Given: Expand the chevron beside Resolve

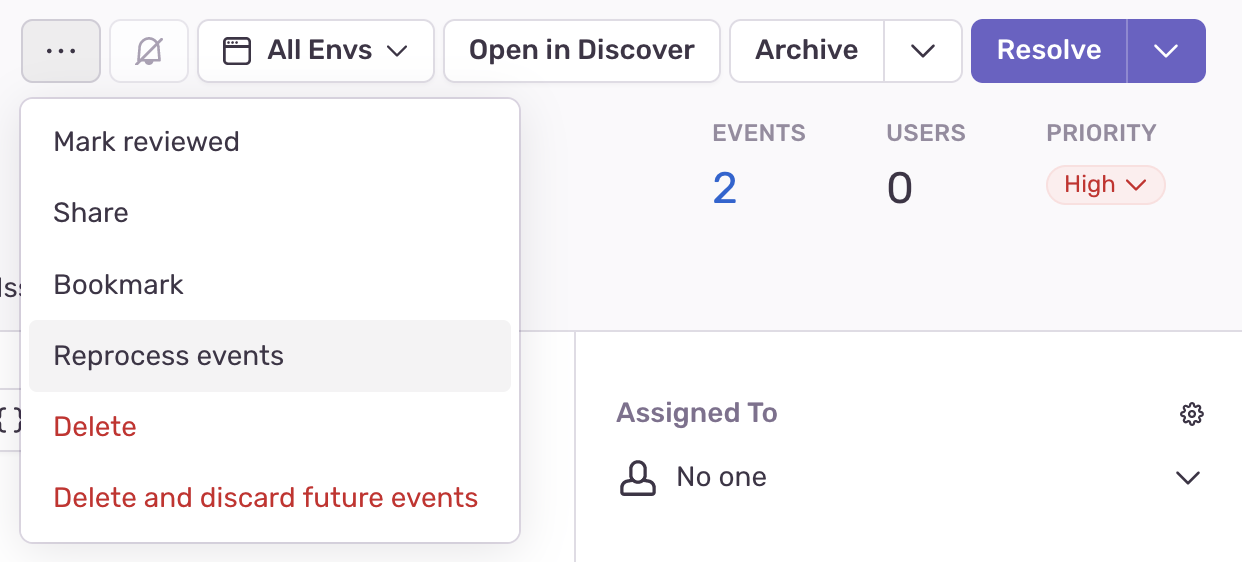Looking at the screenshot, I should (x=1166, y=51).
